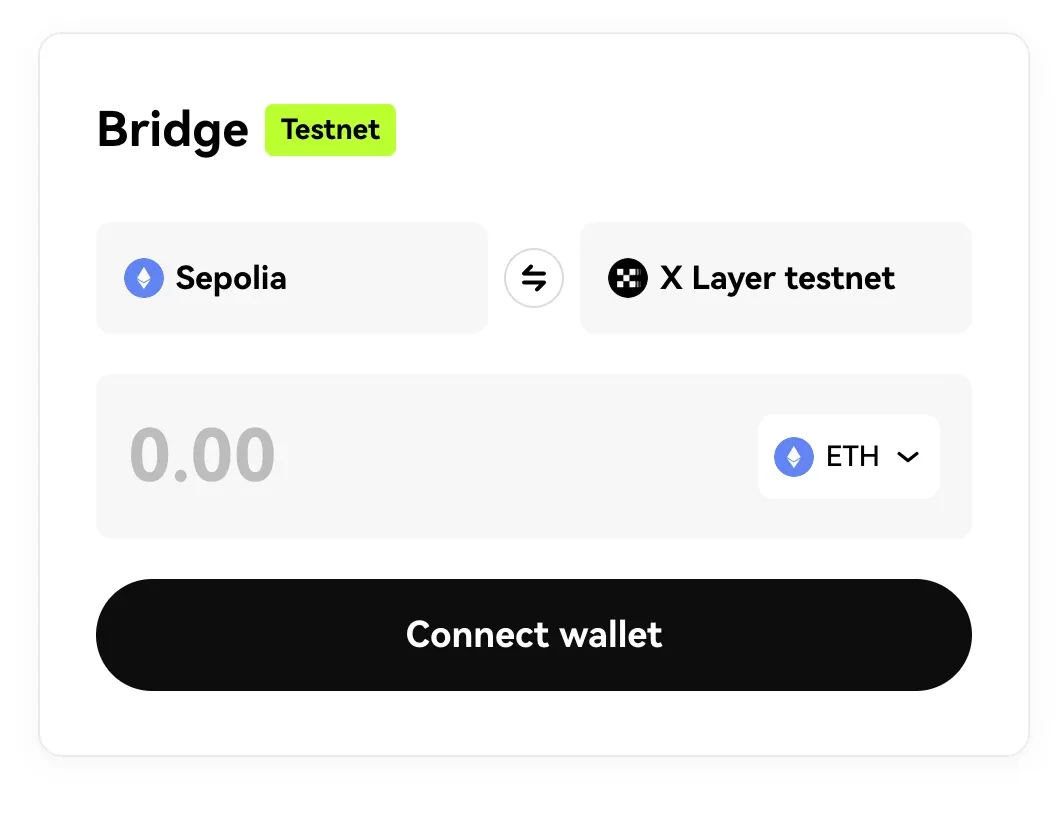1064x820 pixels.
Task: Open the Sepolia source network selector
Action: [x=292, y=278]
